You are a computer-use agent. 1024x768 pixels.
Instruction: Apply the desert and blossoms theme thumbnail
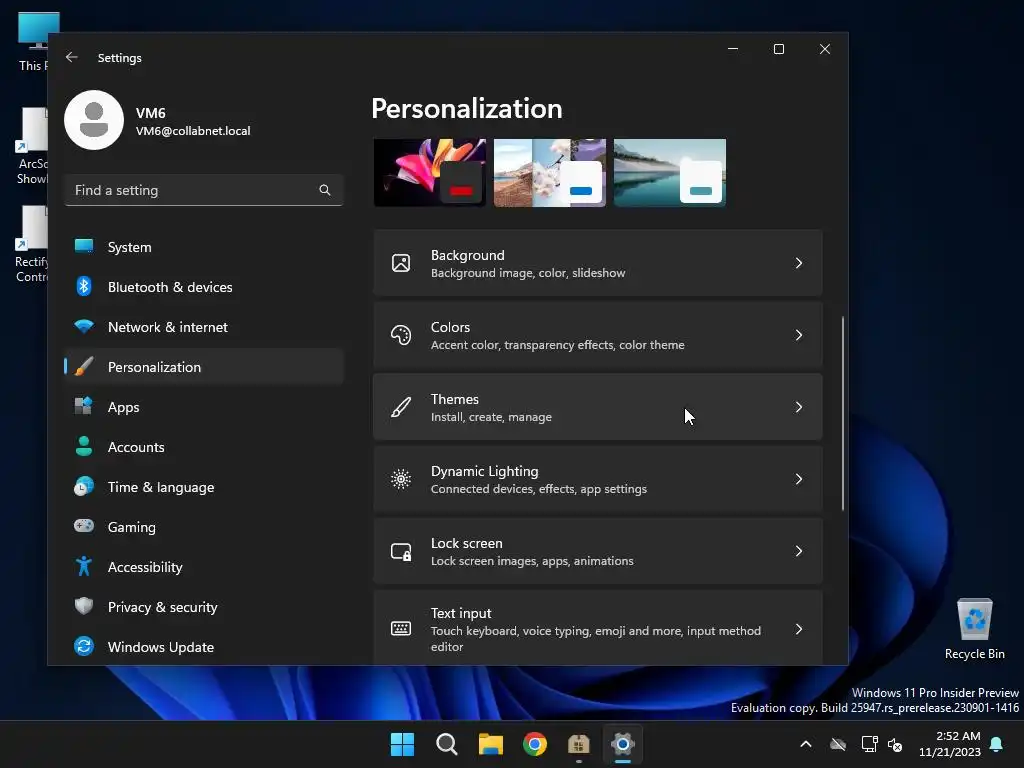coord(550,172)
